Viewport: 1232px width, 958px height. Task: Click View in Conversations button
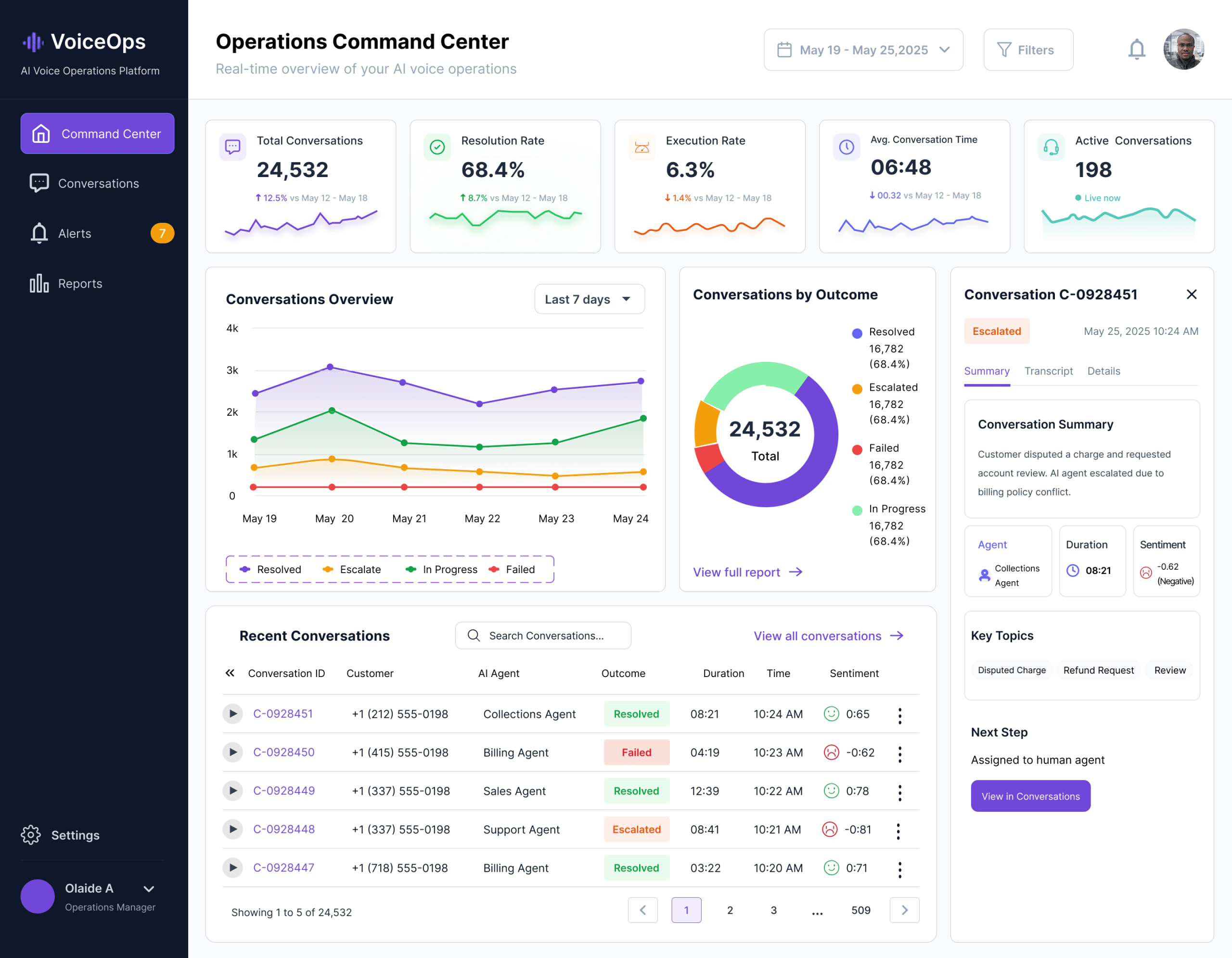click(1031, 796)
